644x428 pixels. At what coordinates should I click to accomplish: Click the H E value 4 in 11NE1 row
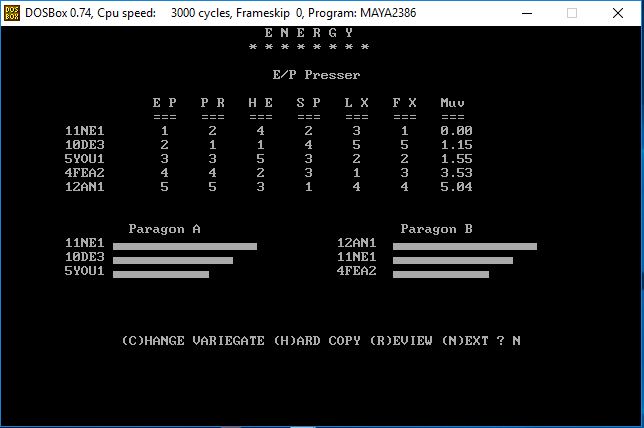pyautogui.click(x=260, y=131)
